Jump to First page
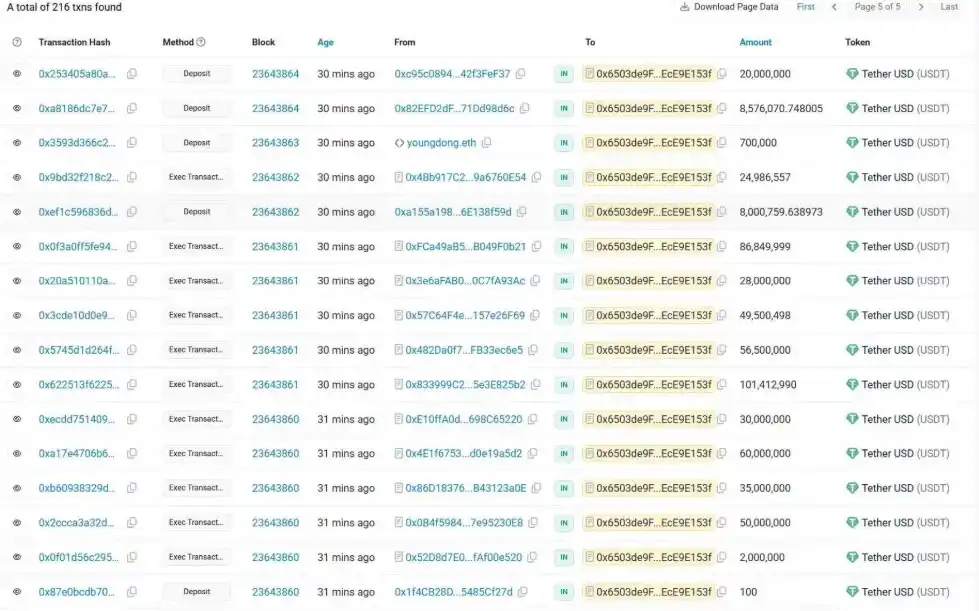The height and width of the screenshot is (611, 979). tap(805, 7)
